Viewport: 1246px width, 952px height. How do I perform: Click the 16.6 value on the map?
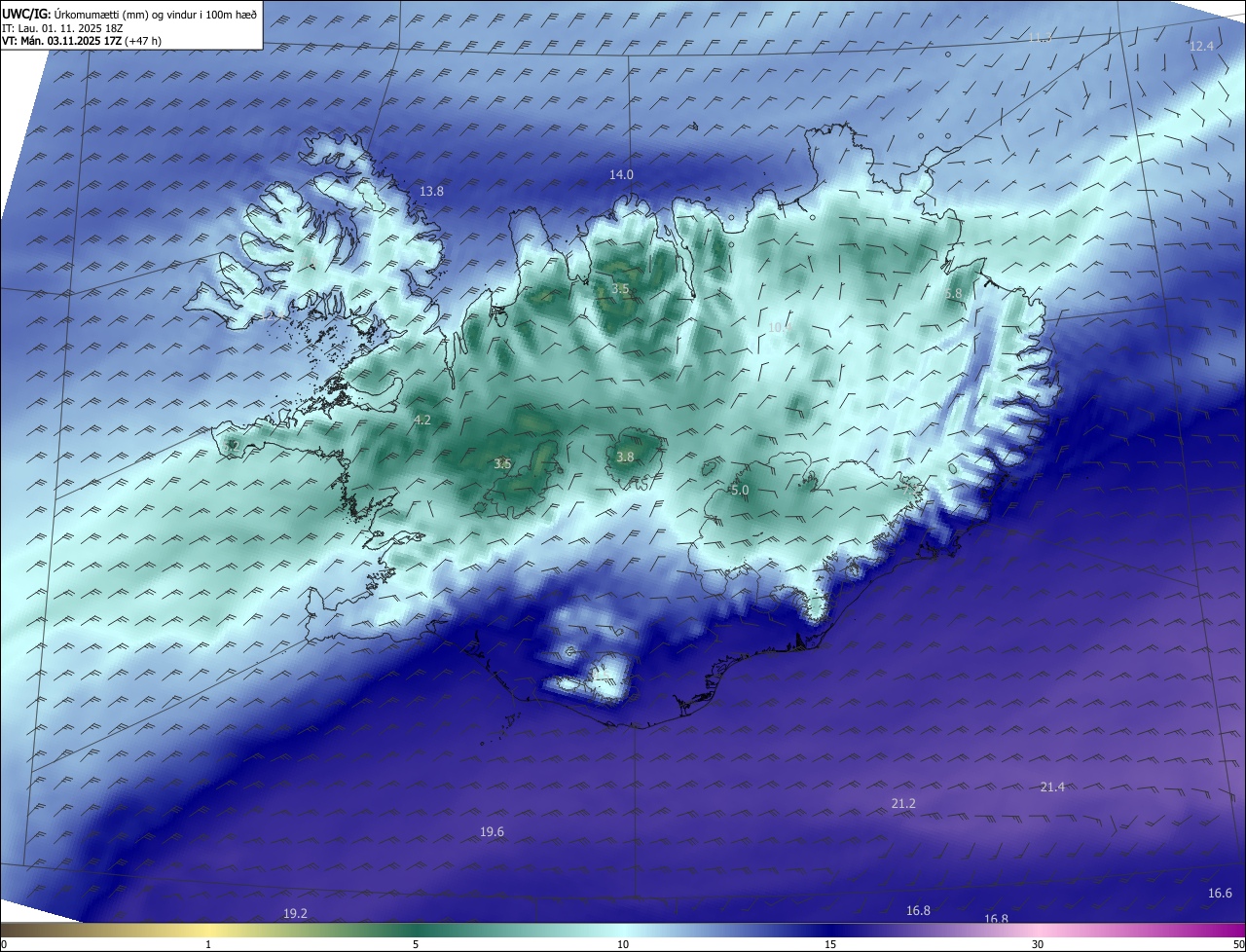click(x=1220, y=894)
